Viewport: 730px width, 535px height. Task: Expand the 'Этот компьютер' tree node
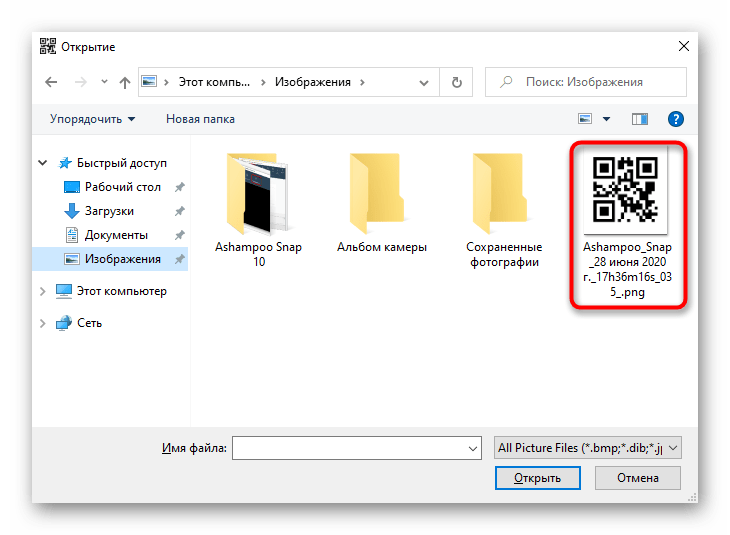(x=42, y=291)
